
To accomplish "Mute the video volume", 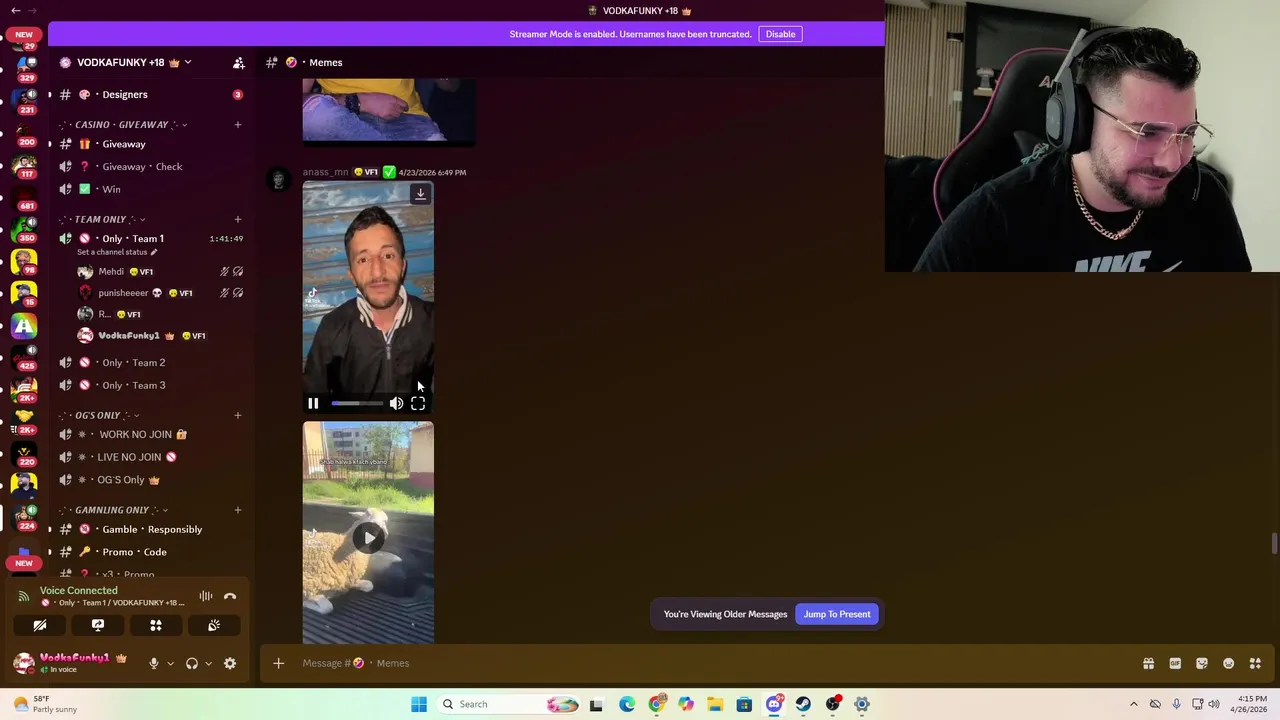I will point(396,403).
